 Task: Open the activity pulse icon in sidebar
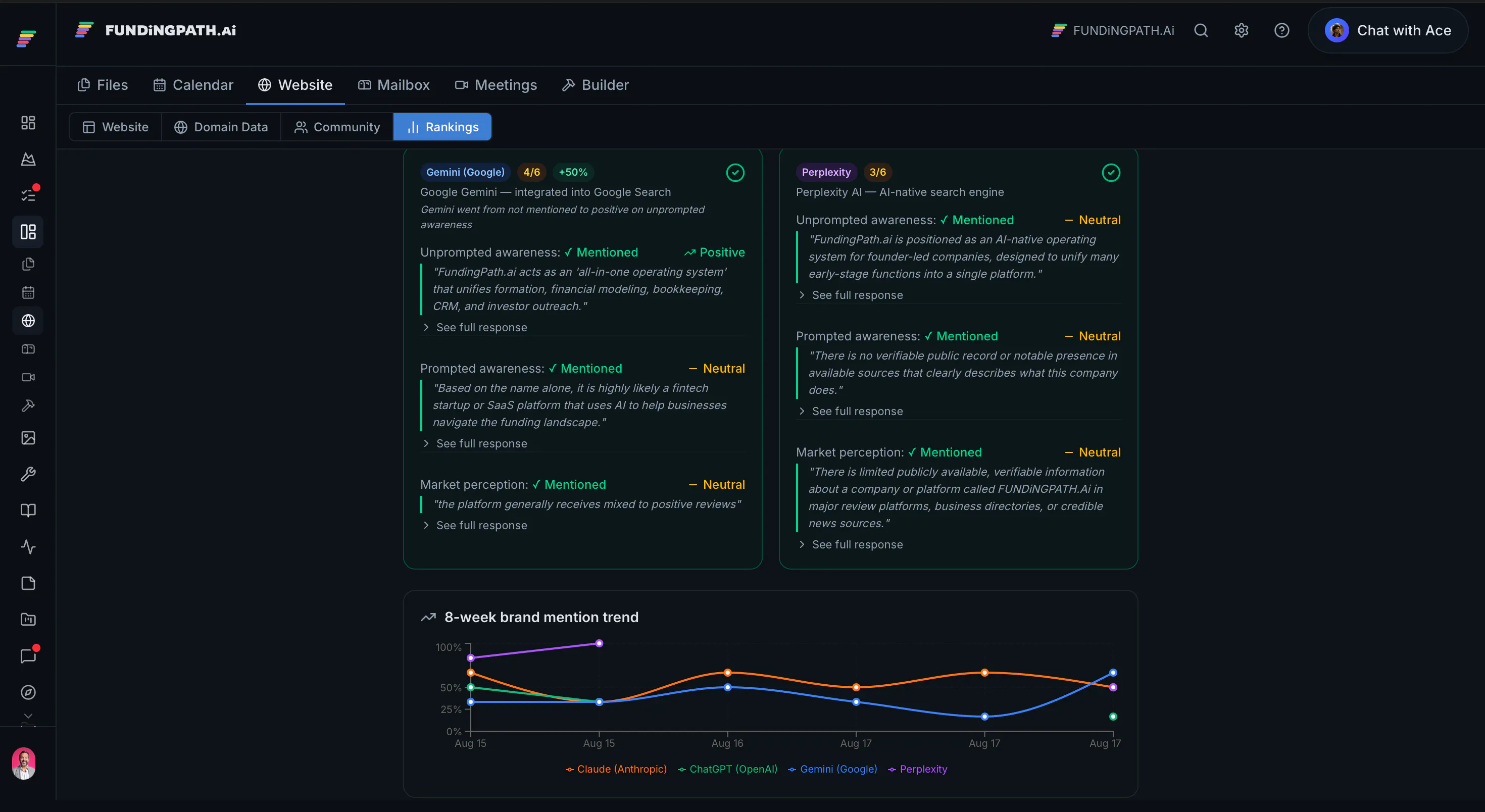(x=28, y=547)
